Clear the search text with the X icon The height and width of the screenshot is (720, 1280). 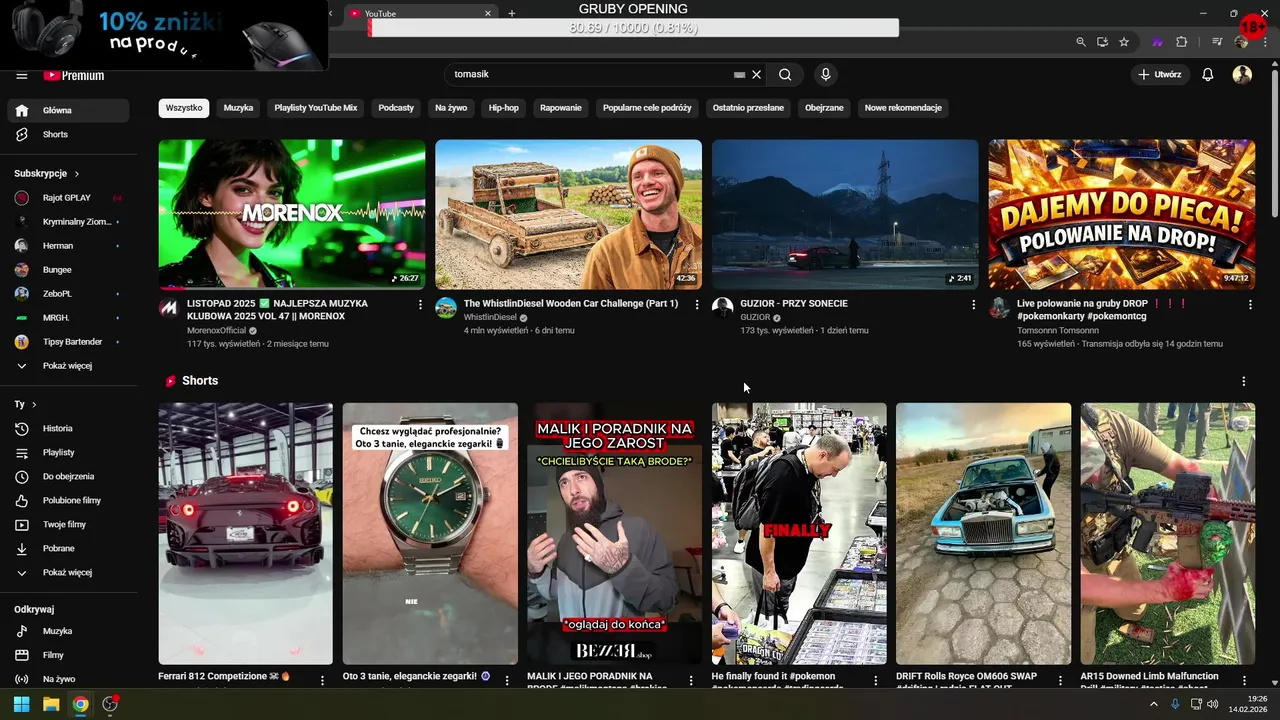click(757, 74)
